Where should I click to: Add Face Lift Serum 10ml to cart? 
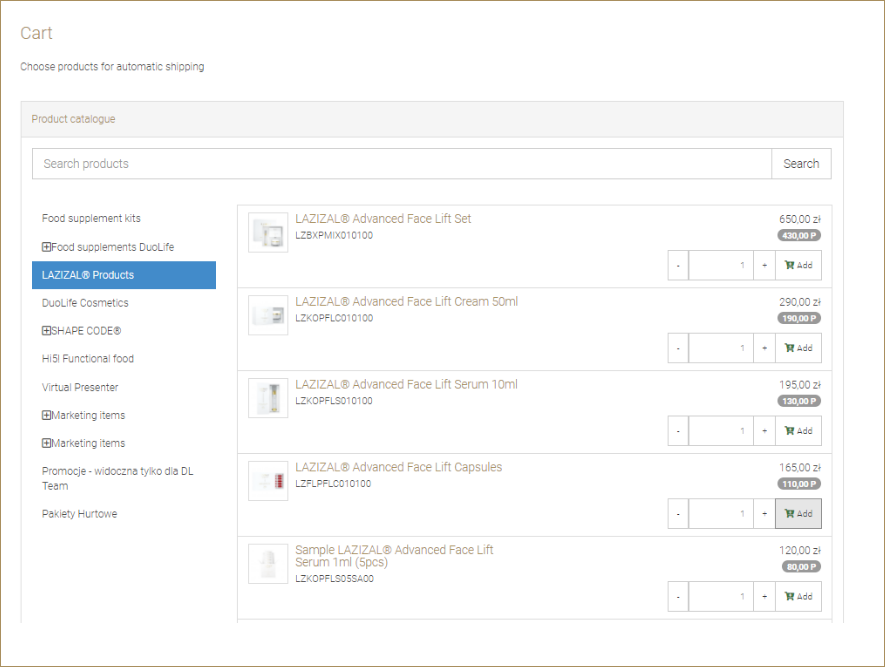pos(799,431)
